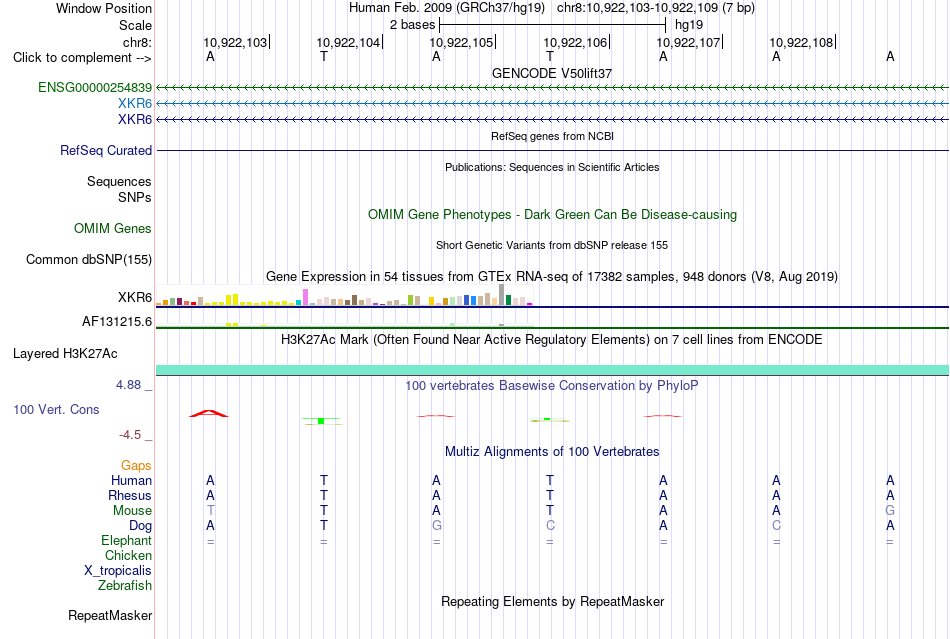Viewport: 950px width, 639px height.
Task: Click the Human Feb. 2009 (GRCh37/hg19) position header
Action: tap(447, 8)
